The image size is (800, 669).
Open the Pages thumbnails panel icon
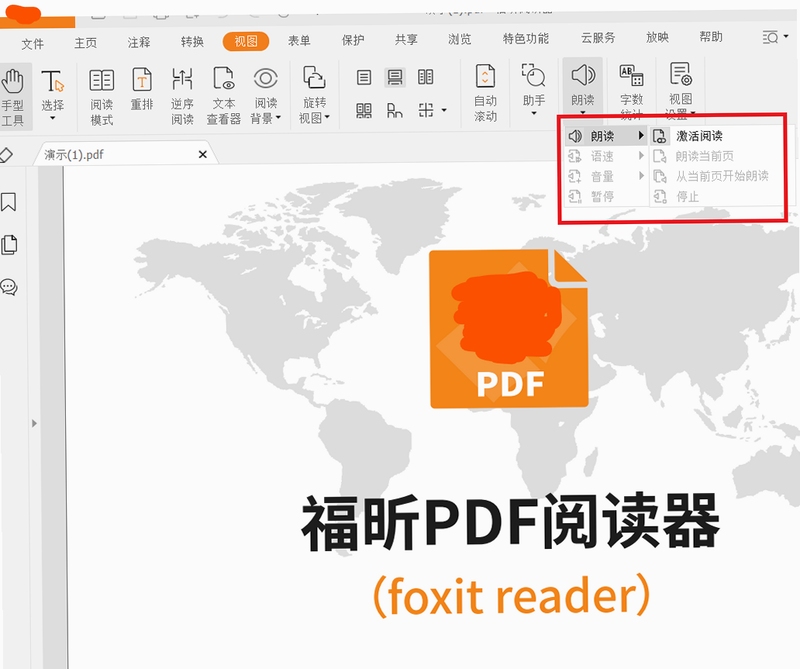[x=9, y=245]
